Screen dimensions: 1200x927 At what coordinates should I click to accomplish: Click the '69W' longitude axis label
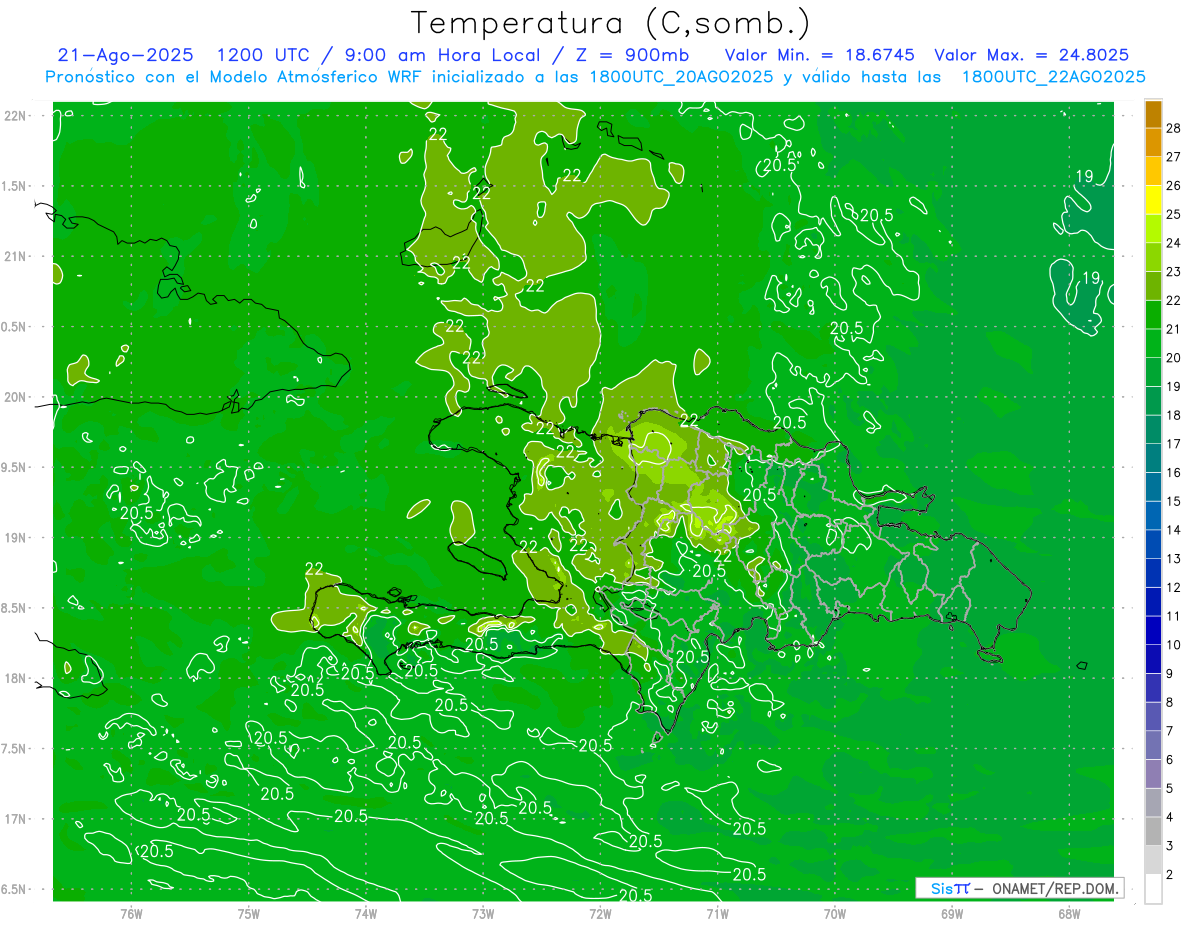pyautogui.click(x=952, y=914)
